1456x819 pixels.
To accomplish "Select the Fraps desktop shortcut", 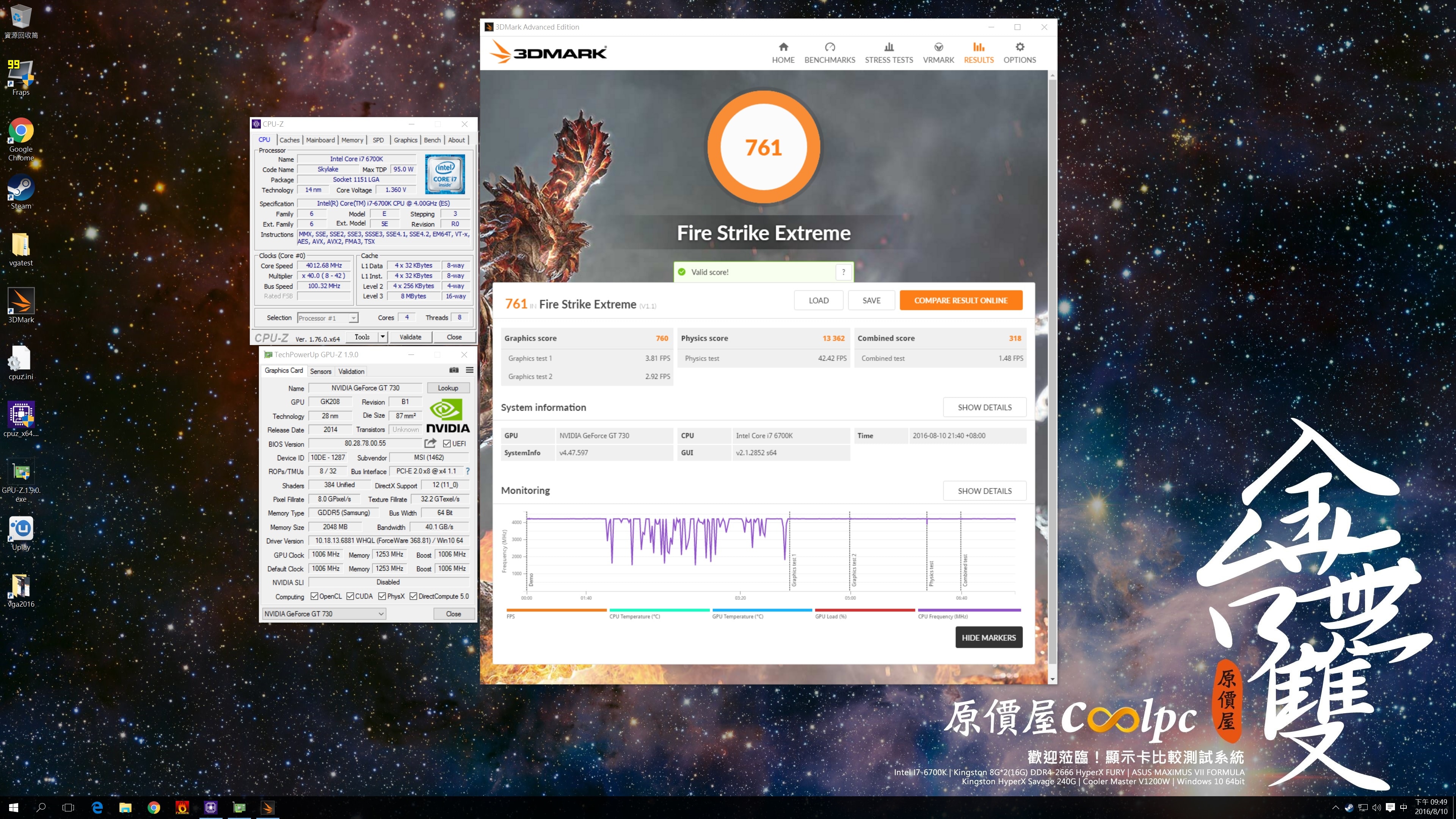I will point(21,77).
